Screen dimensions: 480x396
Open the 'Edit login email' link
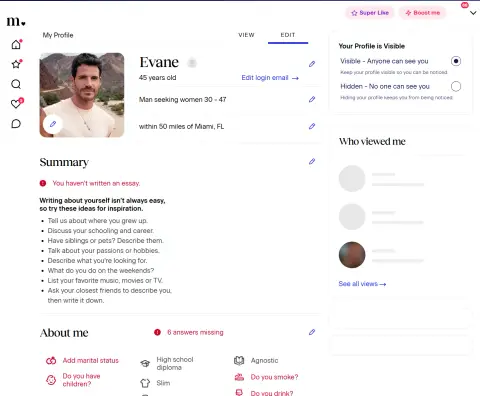pyautogui.click(x=270, y=78)
